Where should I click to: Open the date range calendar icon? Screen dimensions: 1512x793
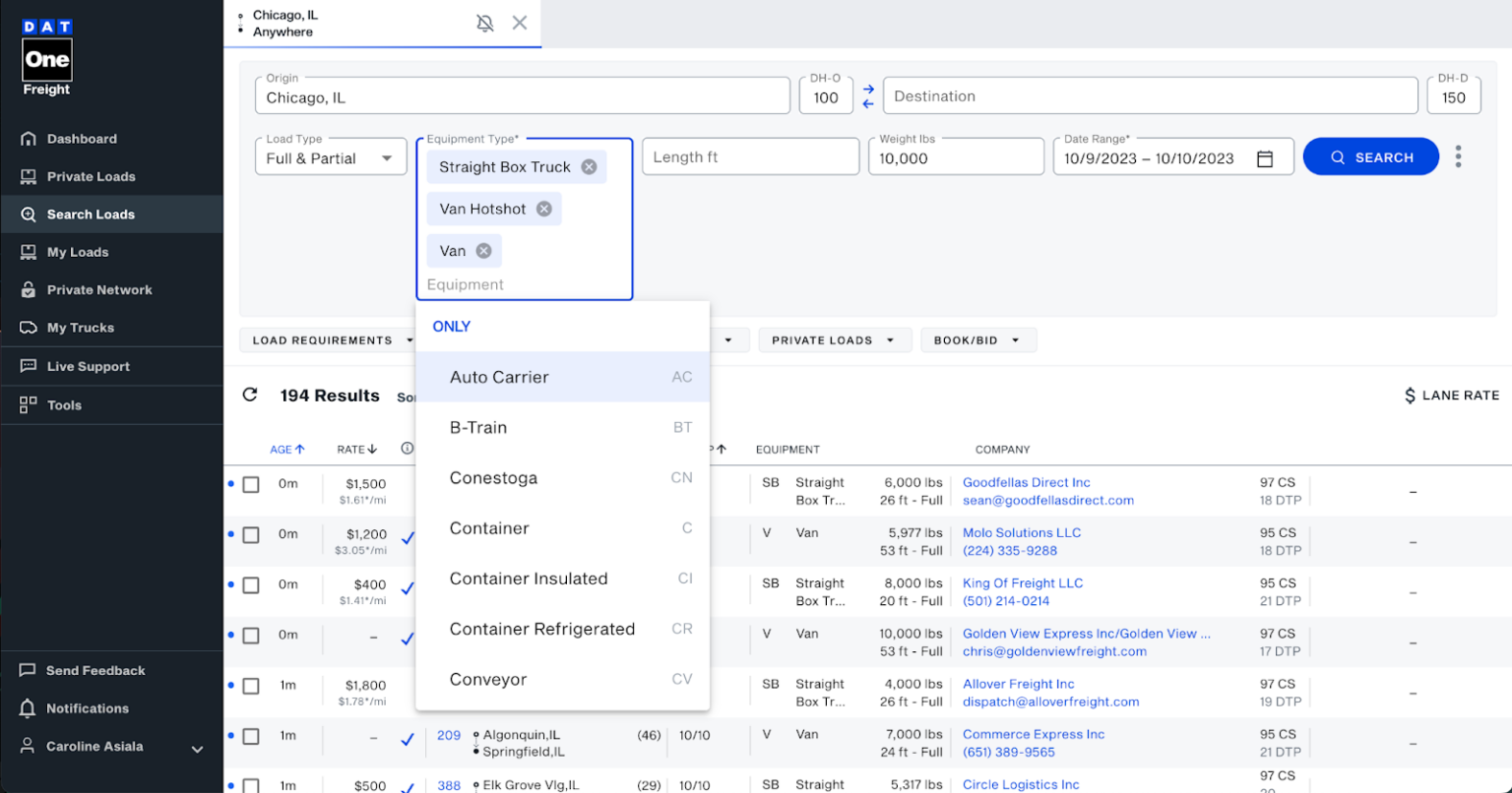pyautogui.click(x=1265, y=158)
